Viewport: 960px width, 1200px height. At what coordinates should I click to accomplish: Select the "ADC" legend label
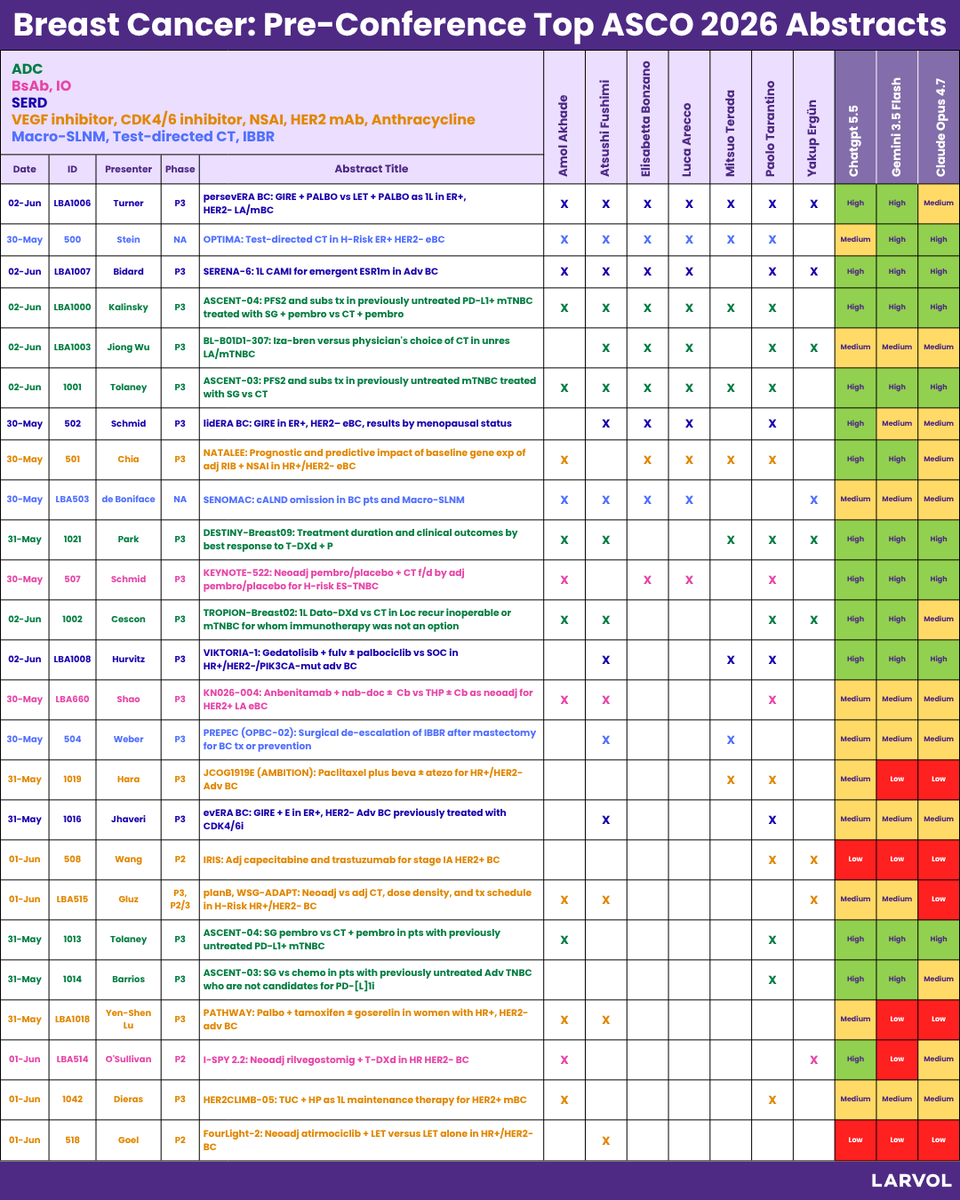point(26,69)
